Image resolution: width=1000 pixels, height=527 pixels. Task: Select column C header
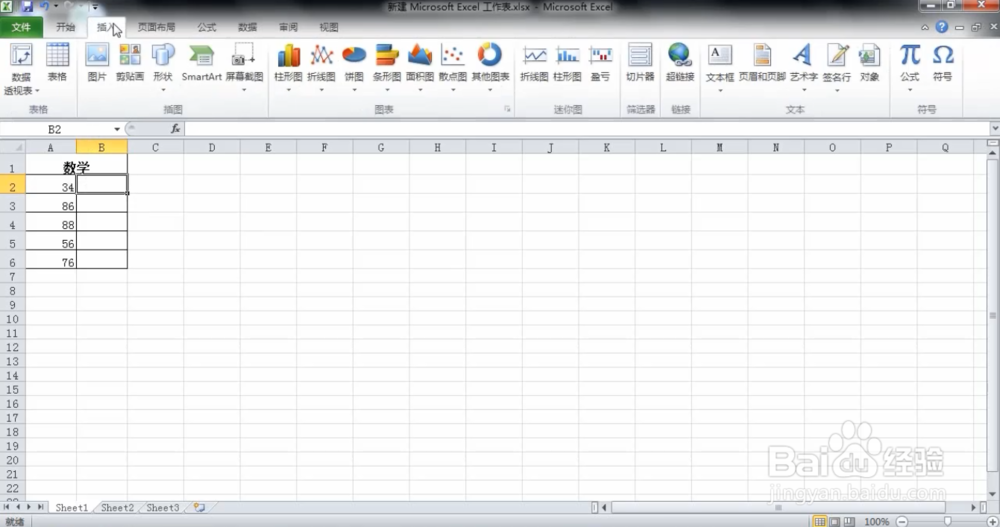155,147
